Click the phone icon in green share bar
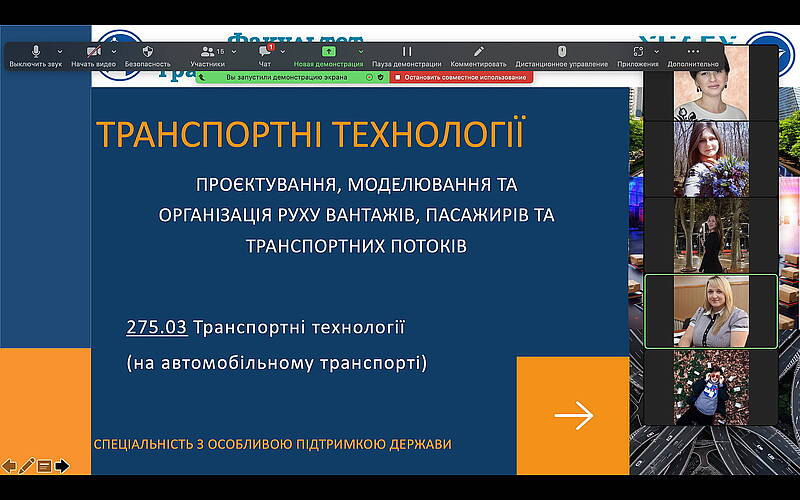 click(x=203, y=78)
